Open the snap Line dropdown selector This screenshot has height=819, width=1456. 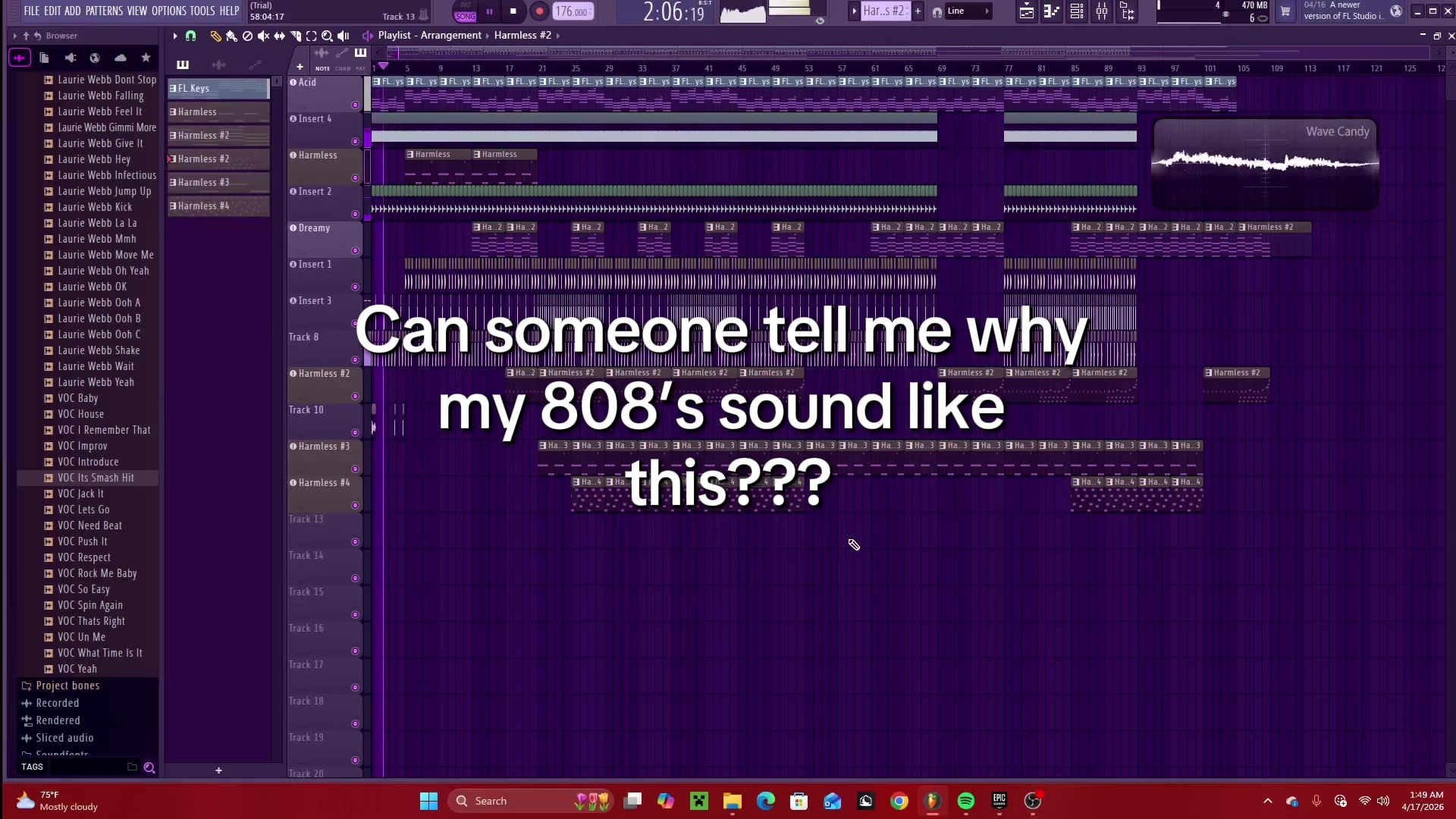point(967,11)
